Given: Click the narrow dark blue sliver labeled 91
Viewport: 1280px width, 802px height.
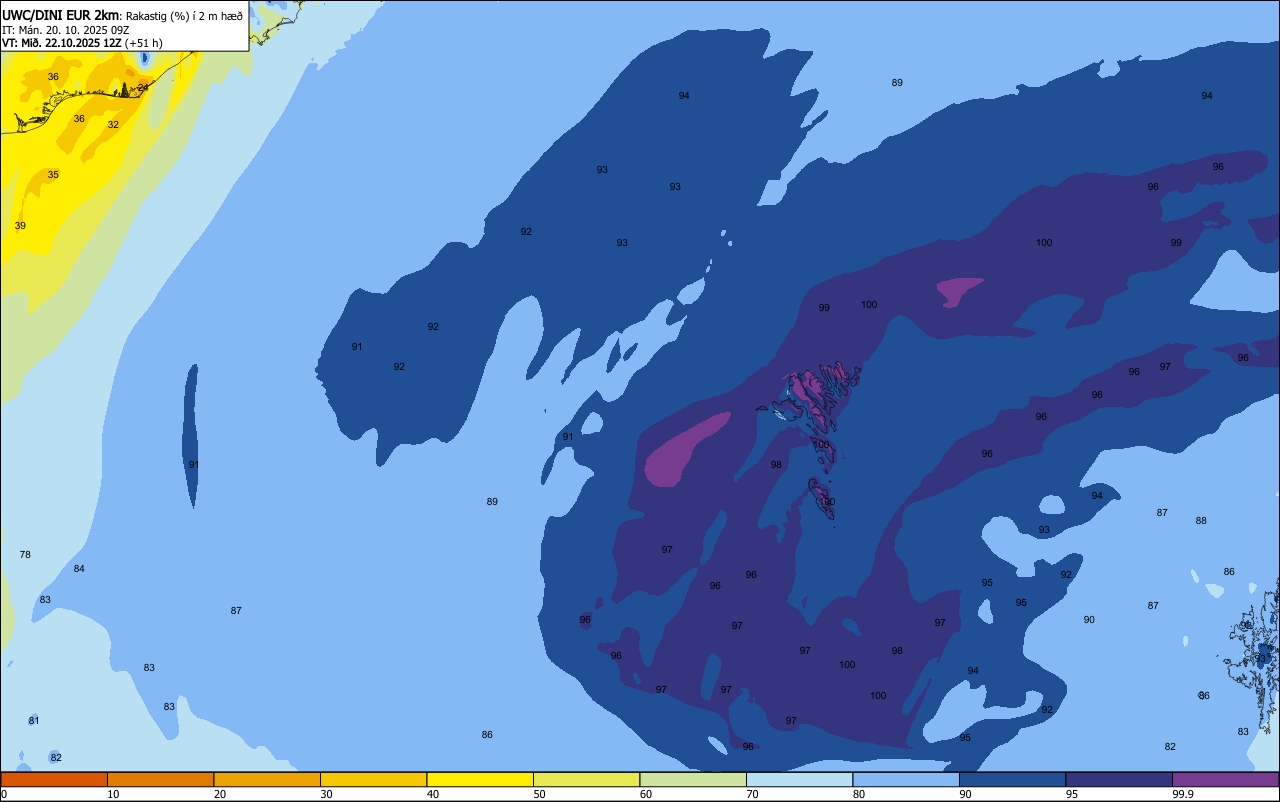Looking at the screenshot, I should [190, 436].
